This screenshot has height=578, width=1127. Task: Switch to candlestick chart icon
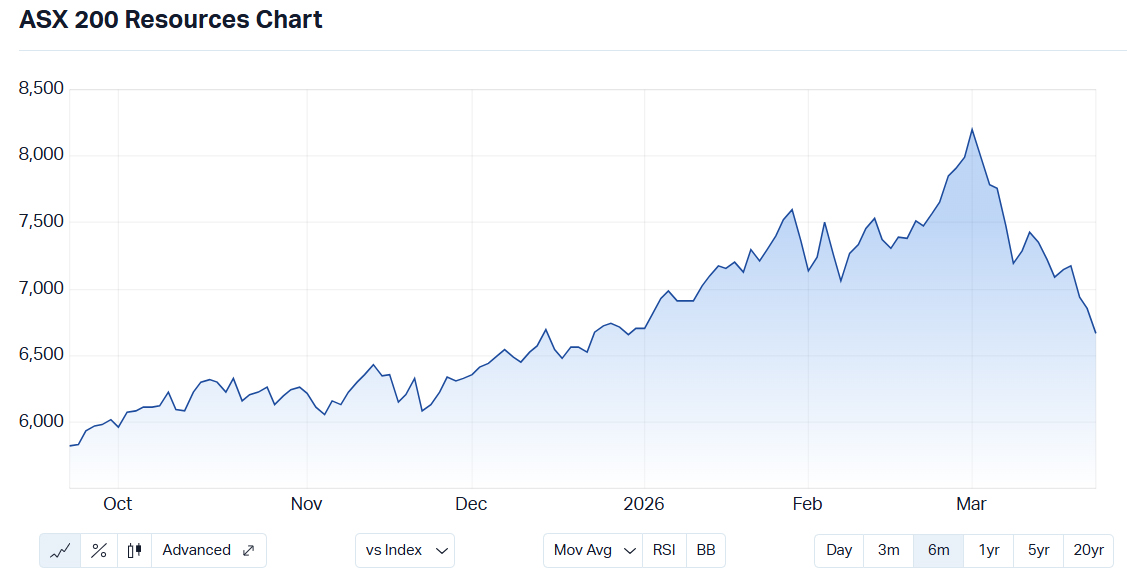pyautogui.click(x=135, y=550)
